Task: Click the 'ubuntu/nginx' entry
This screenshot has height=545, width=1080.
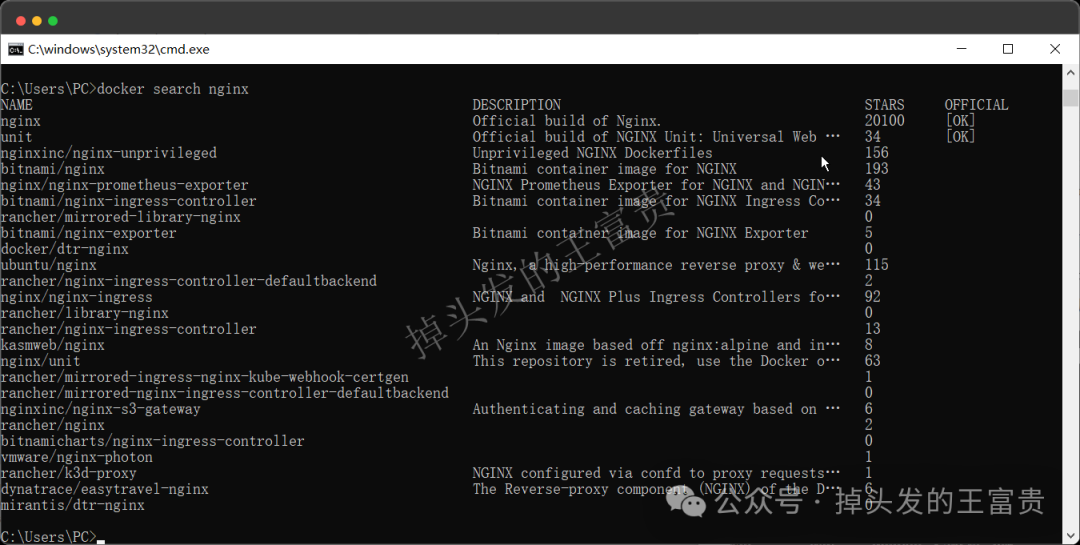Action: tap(49, 265)
